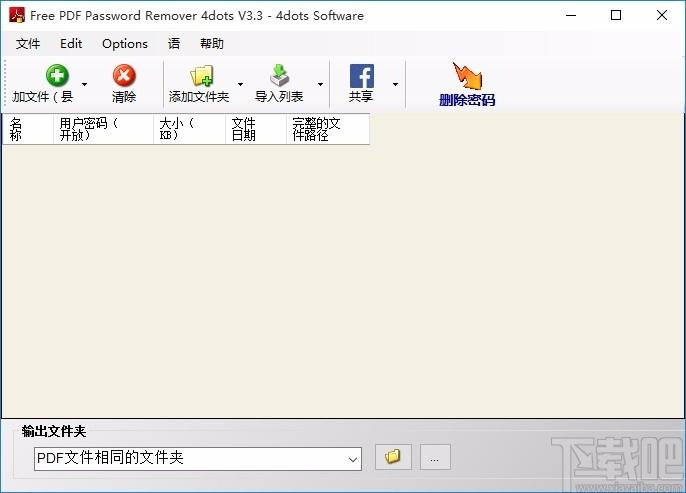Open the 文件 (File) menu
The width and height of the screenshot is (686, 493).
pos(28,43)
